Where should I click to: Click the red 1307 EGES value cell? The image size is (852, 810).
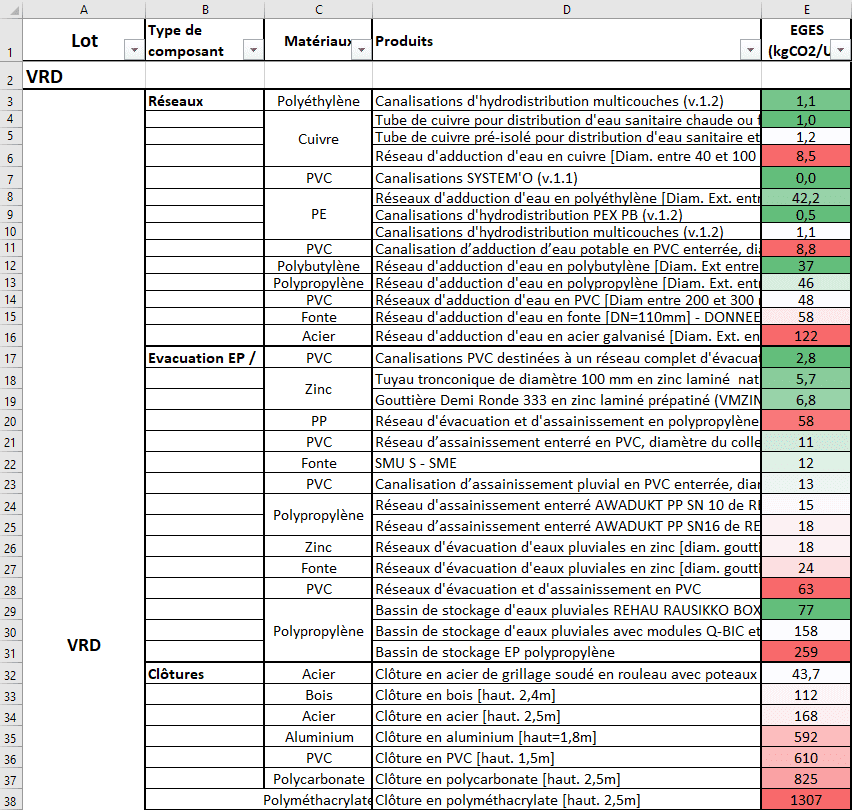pyautogui.click(x=806, y=800)
